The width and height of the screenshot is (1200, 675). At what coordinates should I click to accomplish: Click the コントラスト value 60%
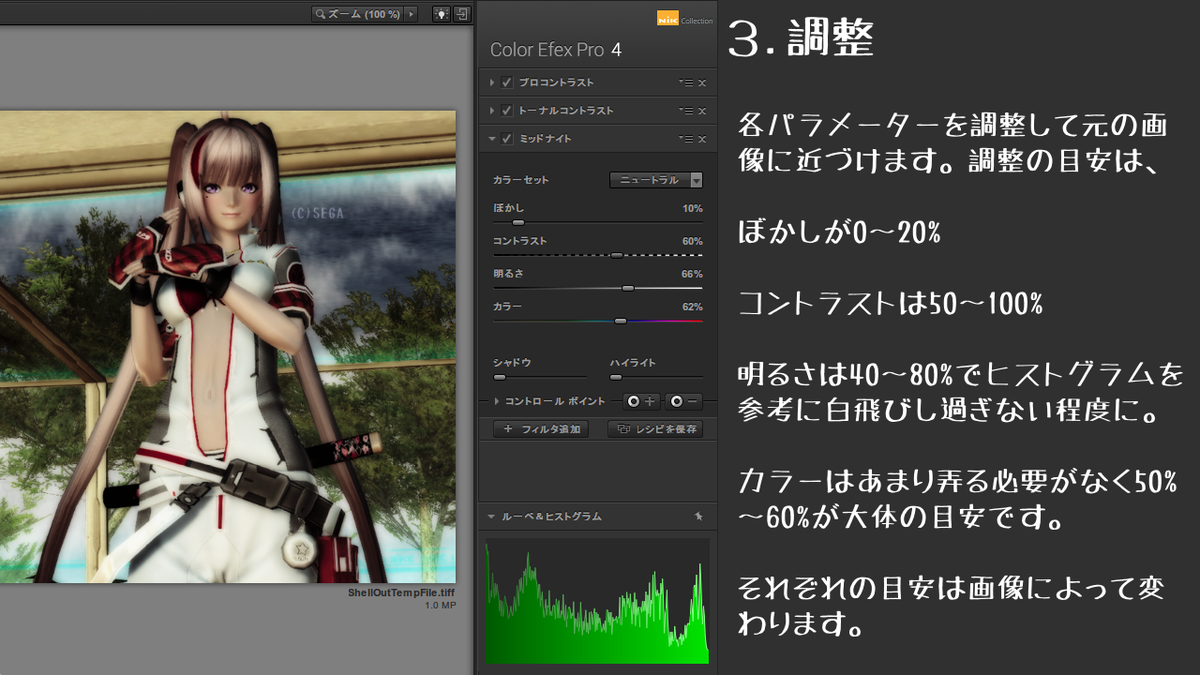692,241
